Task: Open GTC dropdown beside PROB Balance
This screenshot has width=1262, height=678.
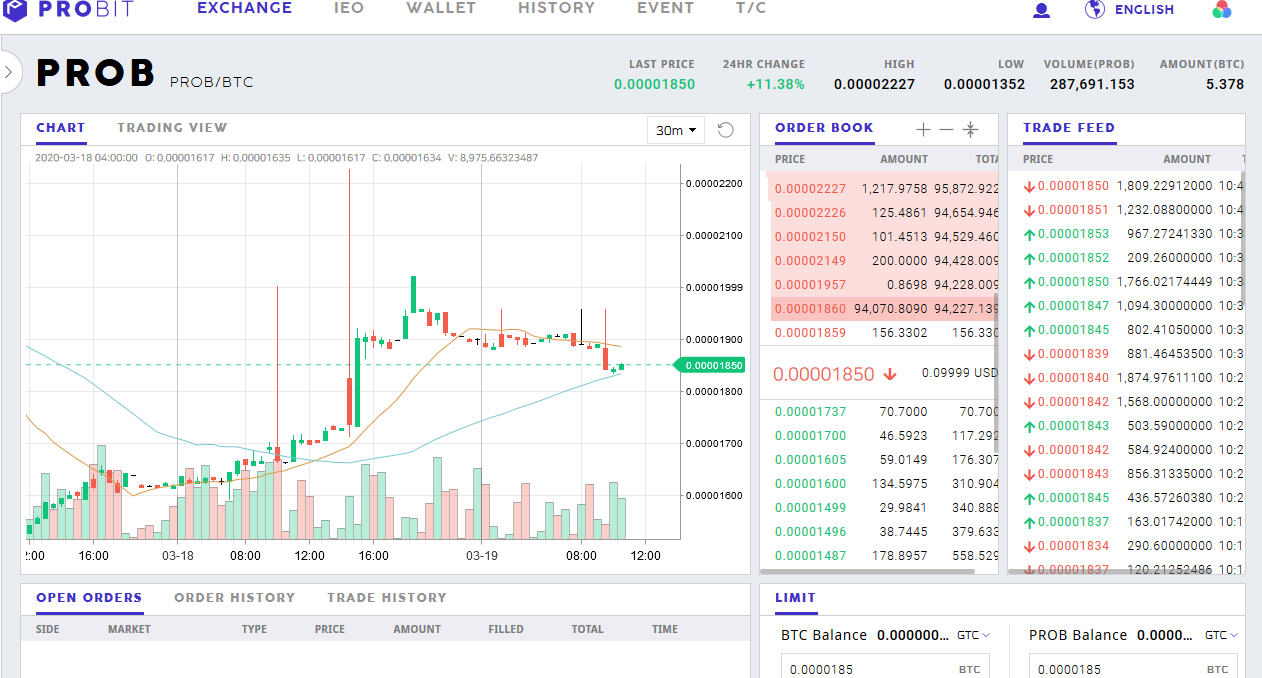Action: 1221,635
